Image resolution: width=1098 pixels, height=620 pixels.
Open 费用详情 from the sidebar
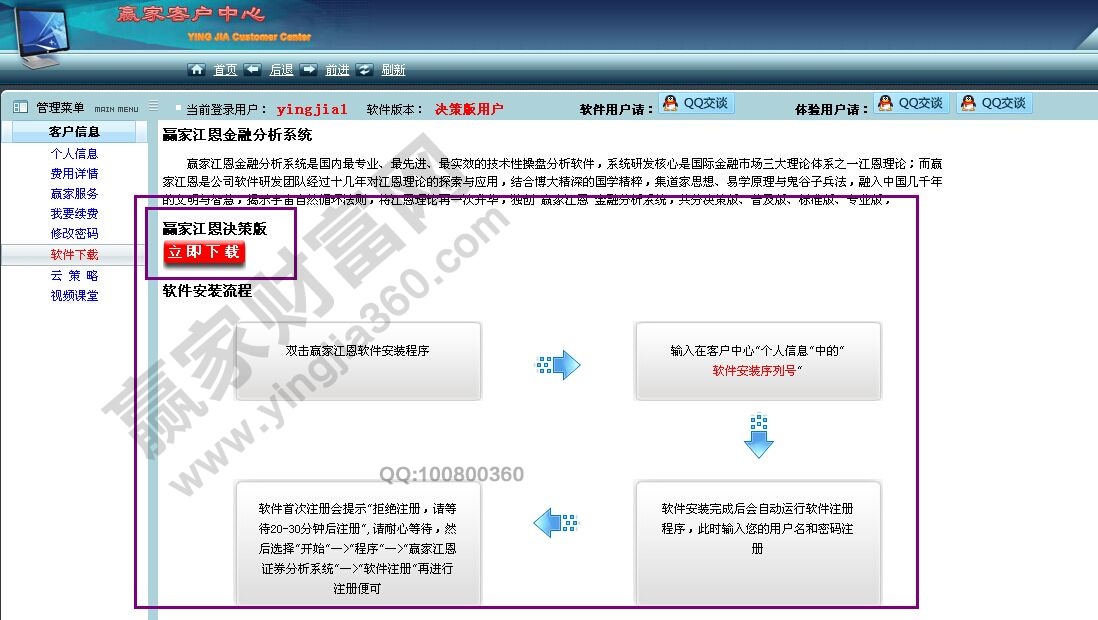[75, 172]
